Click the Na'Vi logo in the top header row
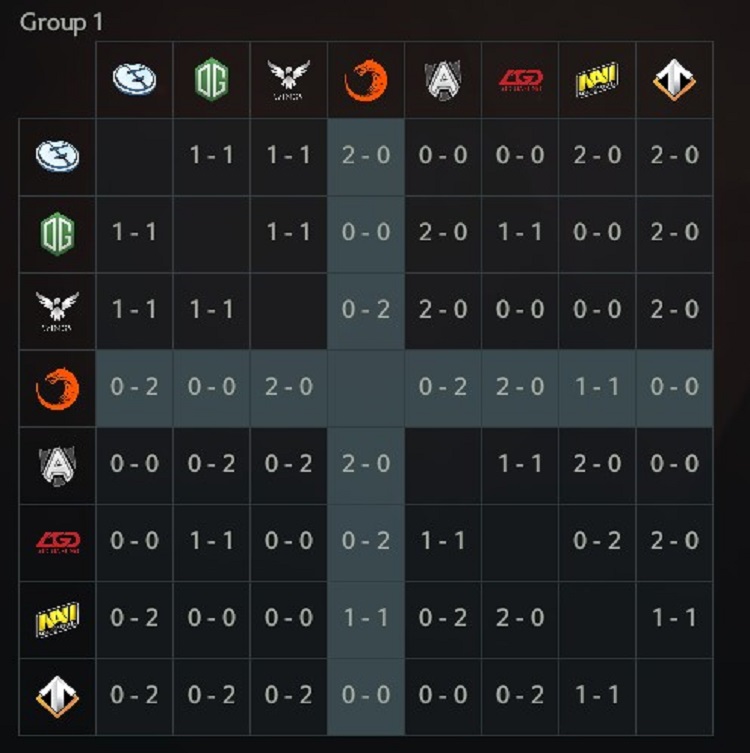The width and height of the screenshot is (750, 753). [597, 80]
